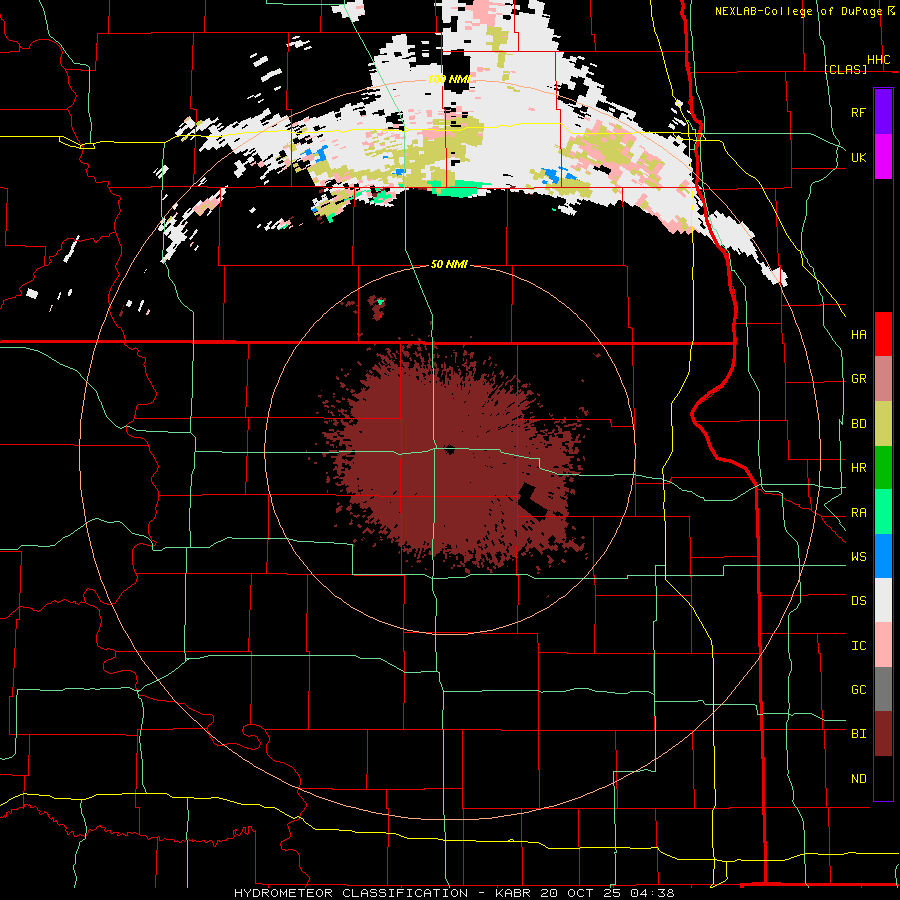900x900 pixels.
Task: Click the 50 NMI range ring label
Action: click(449, 264)
